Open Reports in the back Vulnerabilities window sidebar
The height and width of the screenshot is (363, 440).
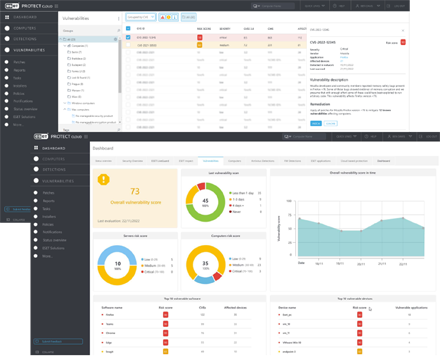pos(19,70)
